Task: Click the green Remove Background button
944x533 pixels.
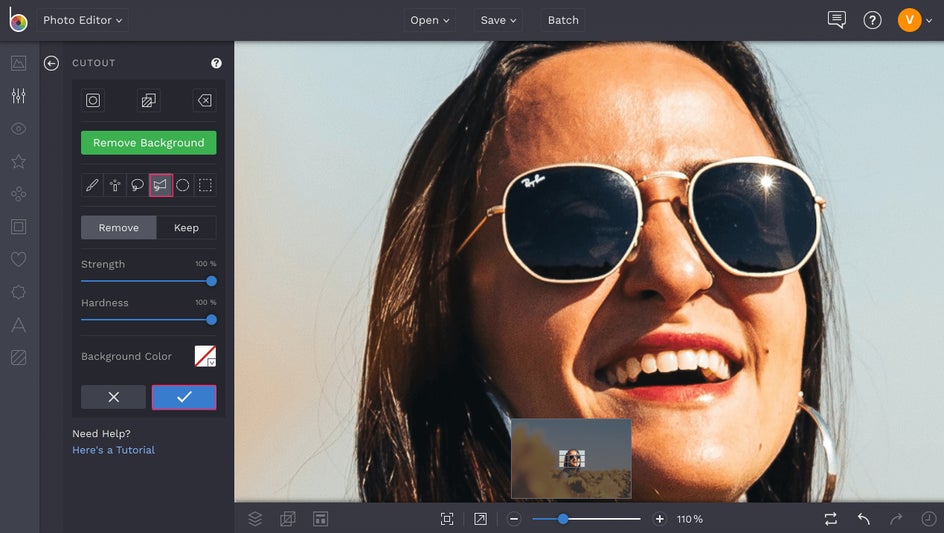Action: [x=148, y=143]
